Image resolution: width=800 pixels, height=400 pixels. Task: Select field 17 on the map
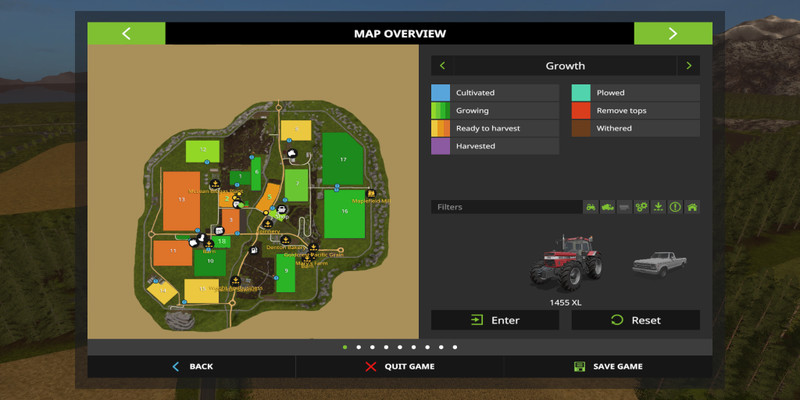tap(343, 159)
